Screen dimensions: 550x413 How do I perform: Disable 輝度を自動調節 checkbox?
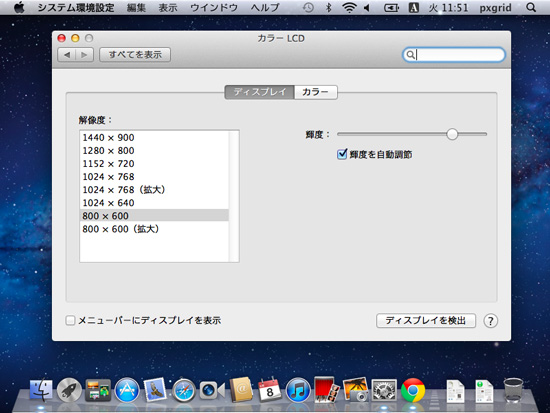click(342, 154)
